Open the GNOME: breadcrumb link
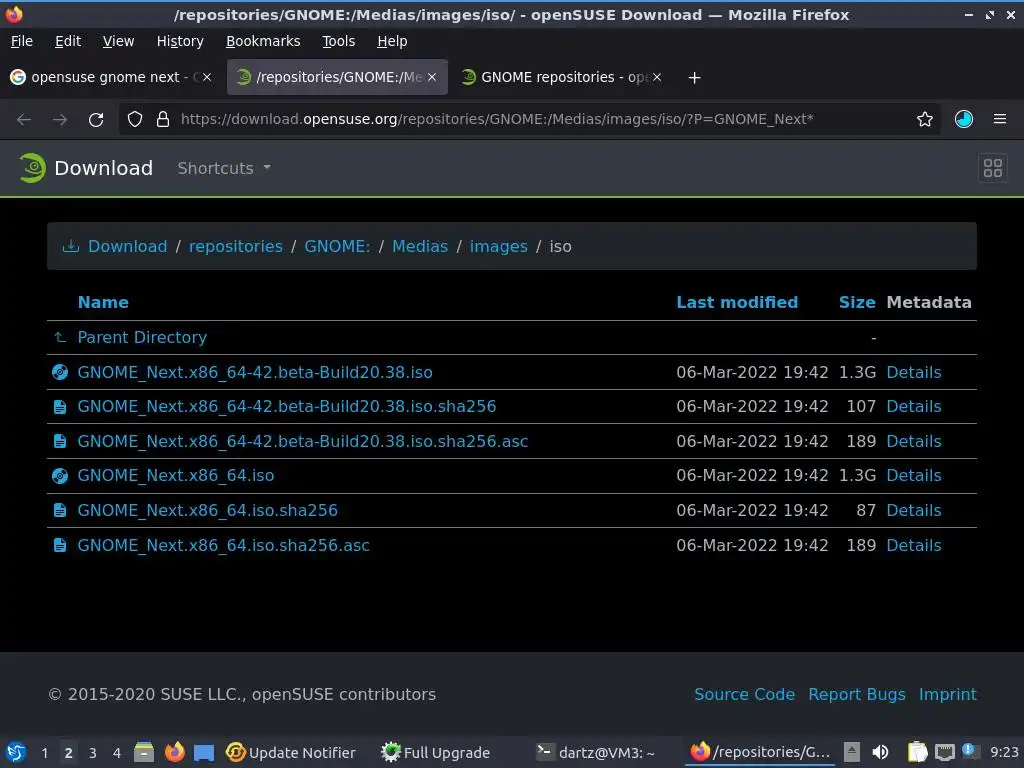Image resolution: width=1024 pixels, height=768 pixels. point(337,246)
